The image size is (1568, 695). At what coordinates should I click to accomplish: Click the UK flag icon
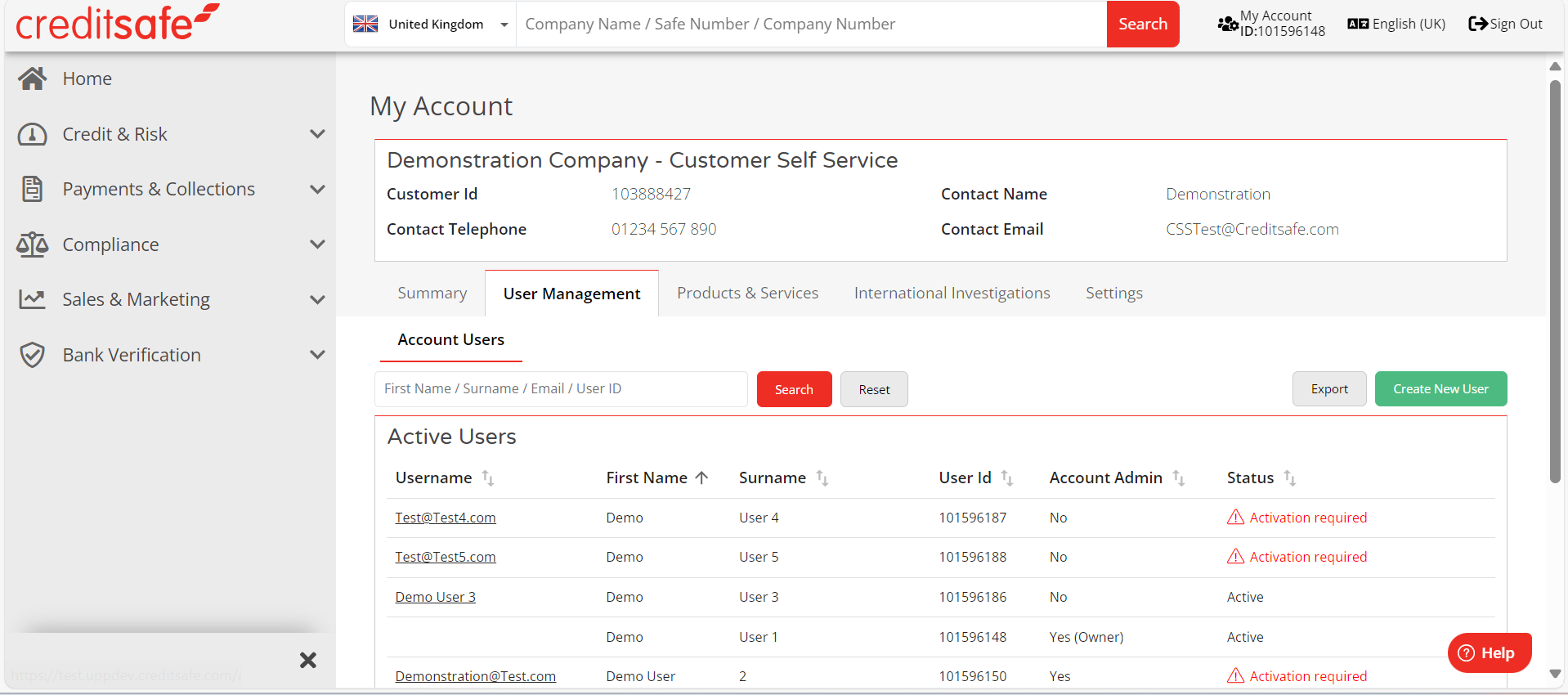(365, 24)
